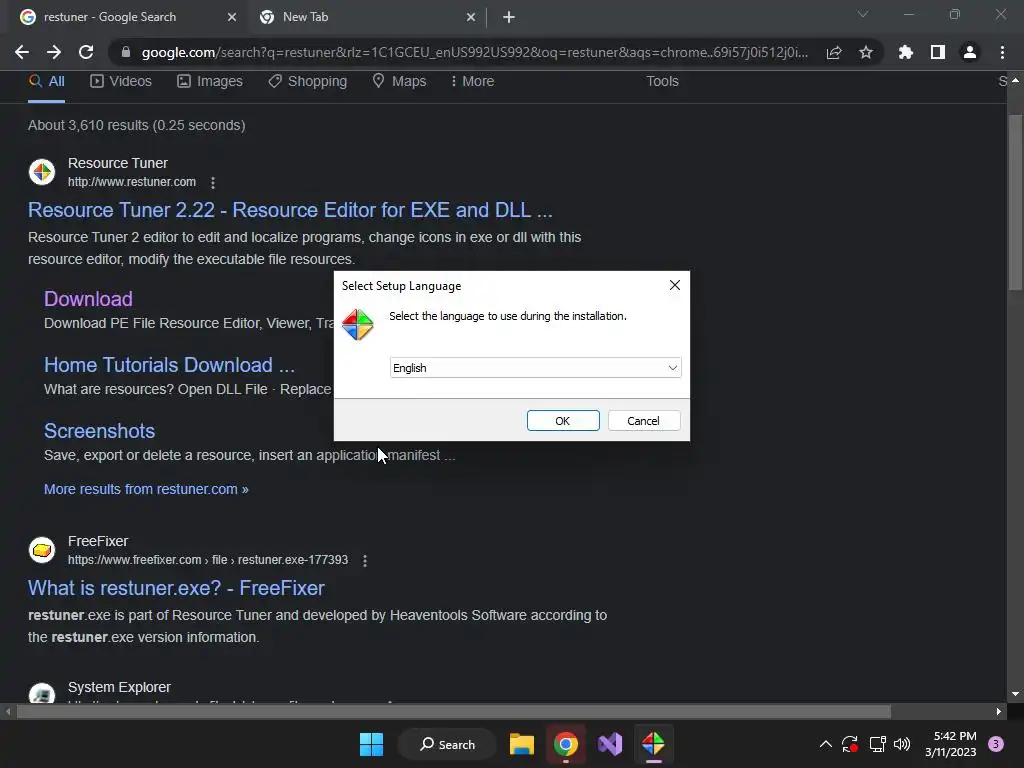Open options dots next to restuner.com URL
Image resolution: width=1024 pixels, height=768 pixels.
[213, 182]
